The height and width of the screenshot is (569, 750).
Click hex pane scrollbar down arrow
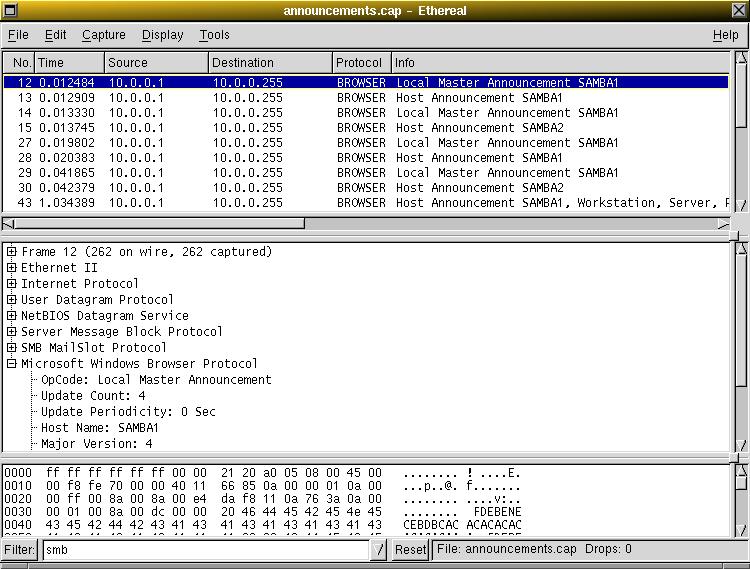point(741,530)
